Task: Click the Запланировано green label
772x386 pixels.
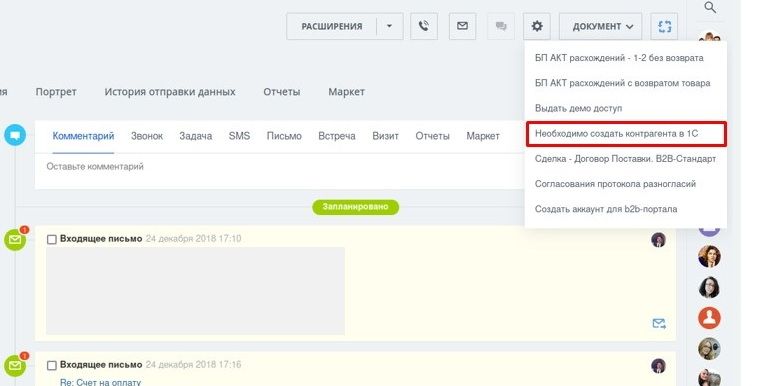Action: [x=355, y=207]
